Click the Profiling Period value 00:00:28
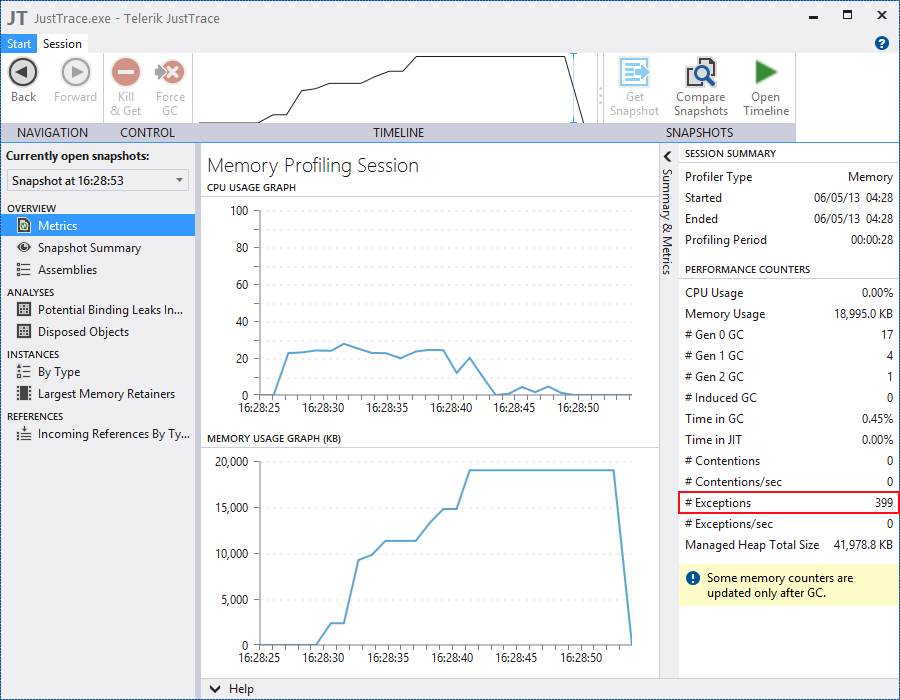 tap(871, 240)
